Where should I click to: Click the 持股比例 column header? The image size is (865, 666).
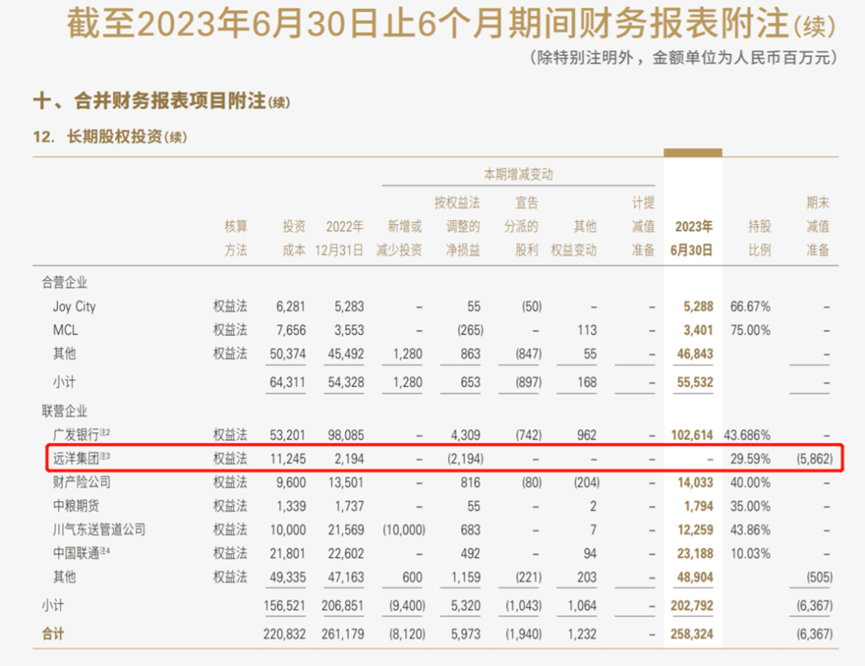pyautogui.click(x=759, y=238)
